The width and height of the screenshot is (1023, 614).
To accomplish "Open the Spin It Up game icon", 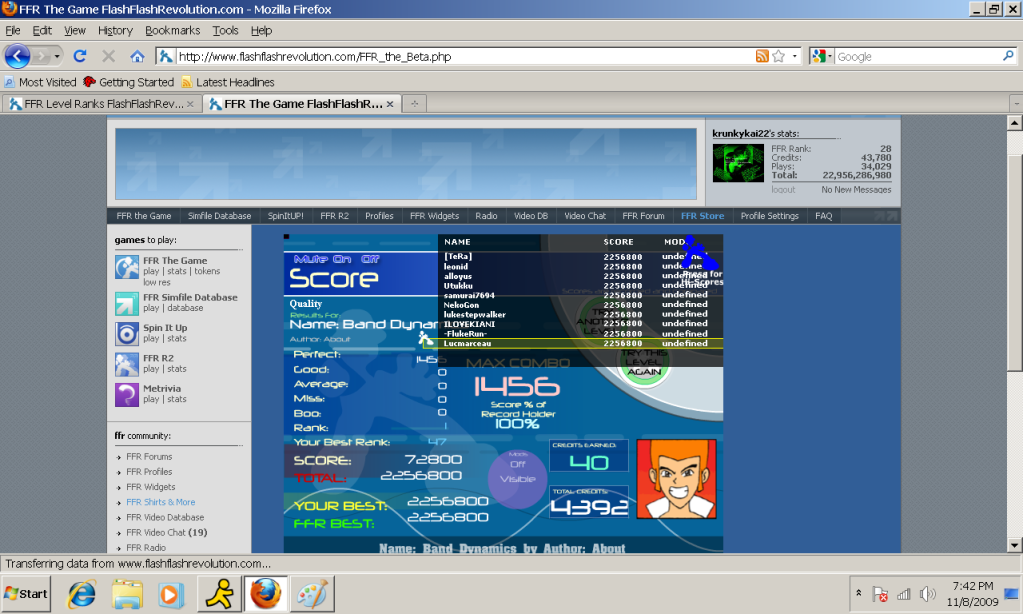I will point(127,333).
